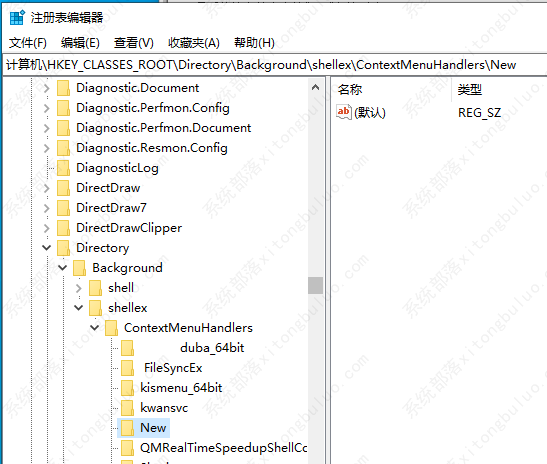Click the kwansvc key folder icon

(x=127, y=408)
